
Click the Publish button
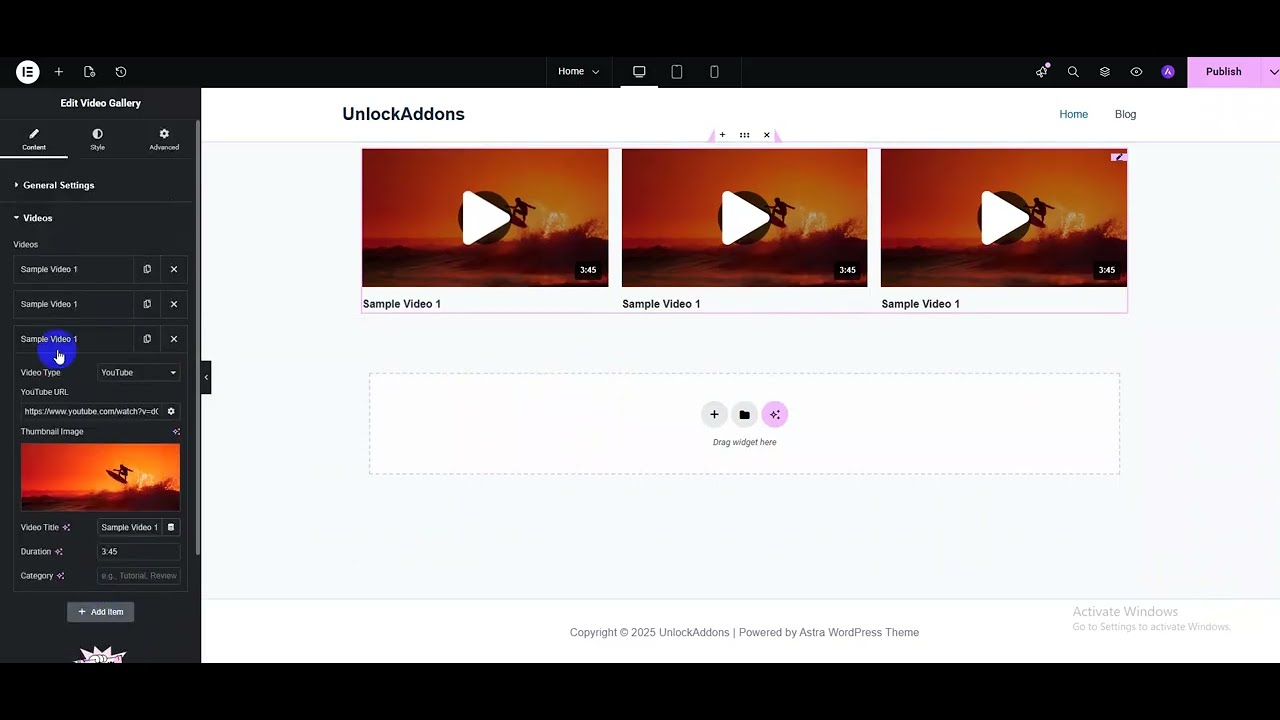[x=1223, y=72]
